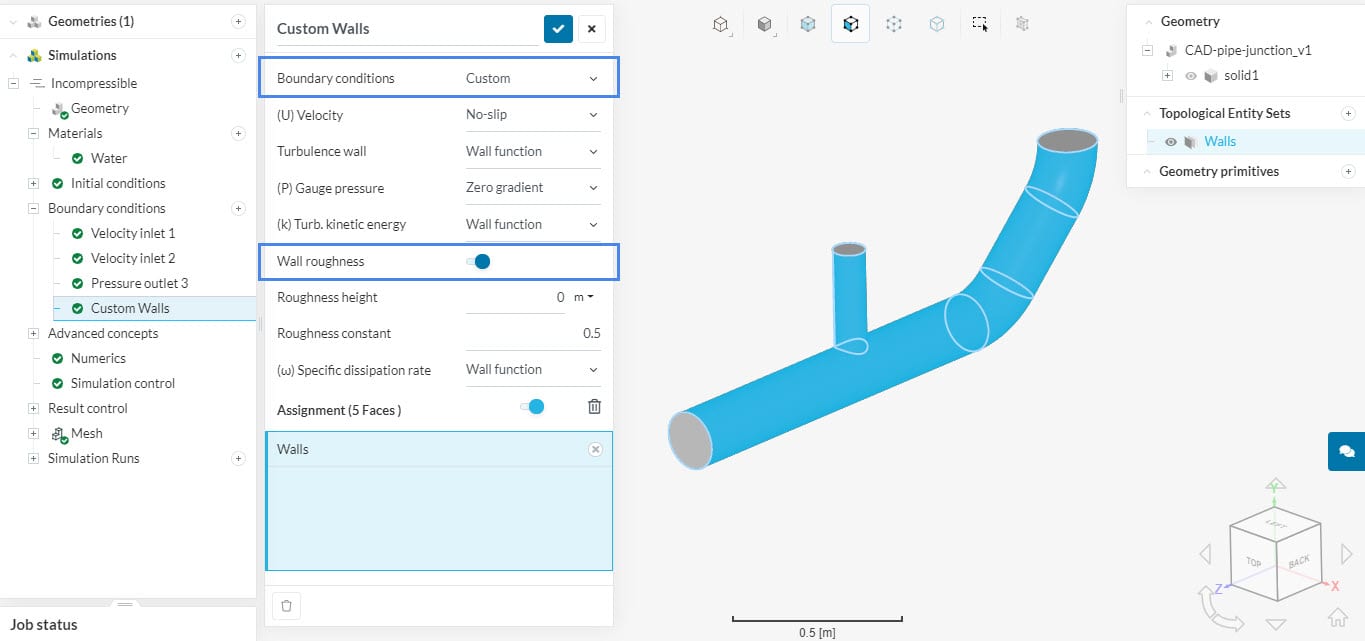Select Velocity inlet 1 in the tree
Image resolution: width=1365 pixels, height=641 pixels.
pos(132,233)
